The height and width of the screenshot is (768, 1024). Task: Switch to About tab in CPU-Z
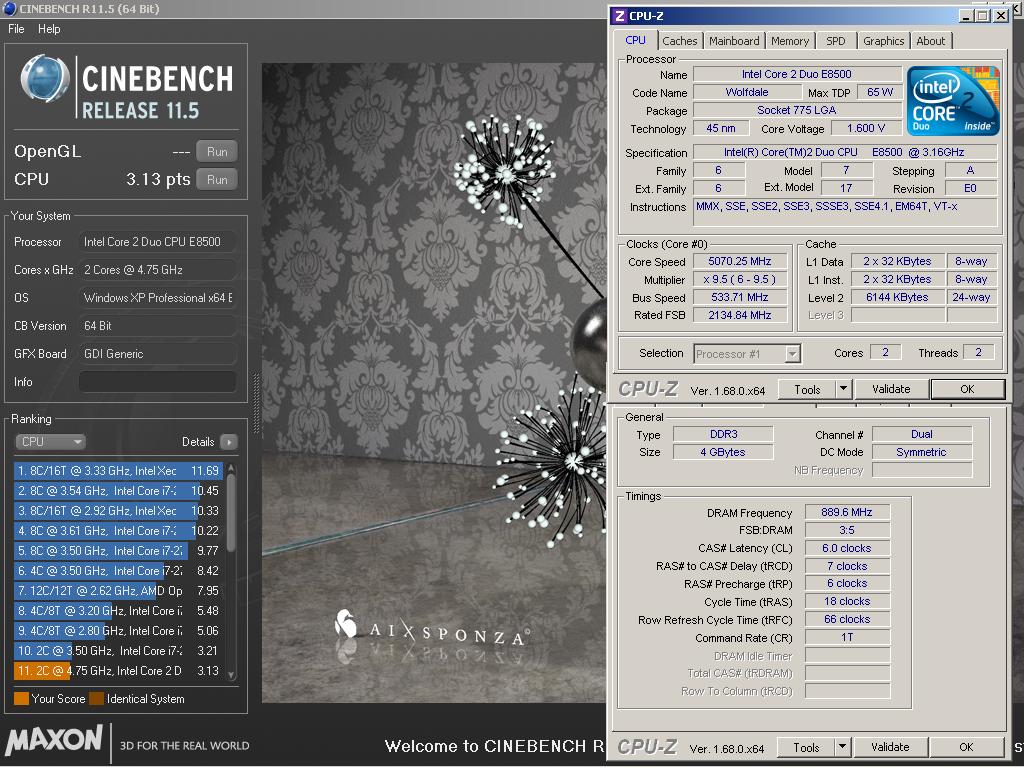pyautogui.click(x=931, y=40)
